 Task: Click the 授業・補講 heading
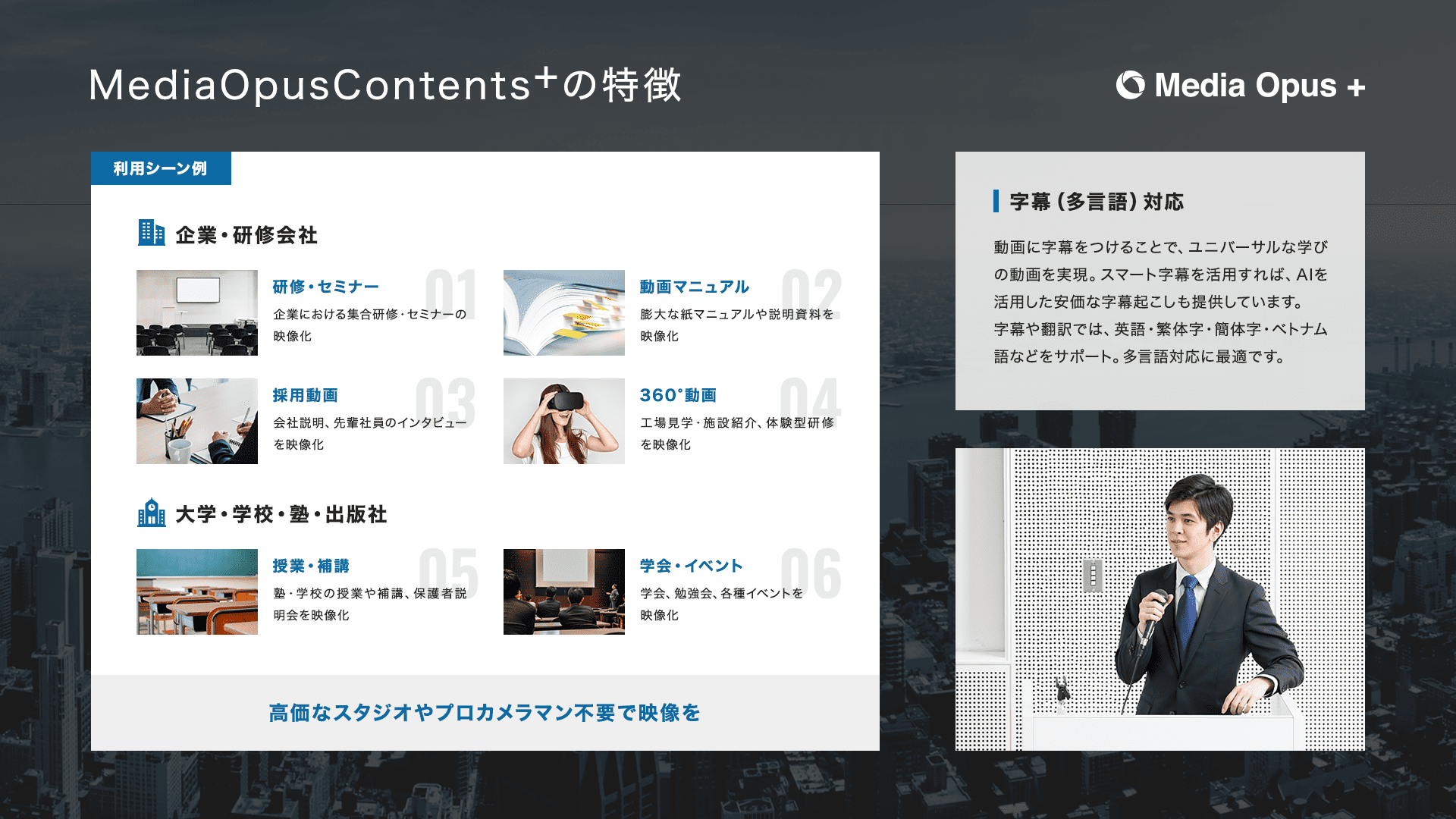tap(312, 566)
